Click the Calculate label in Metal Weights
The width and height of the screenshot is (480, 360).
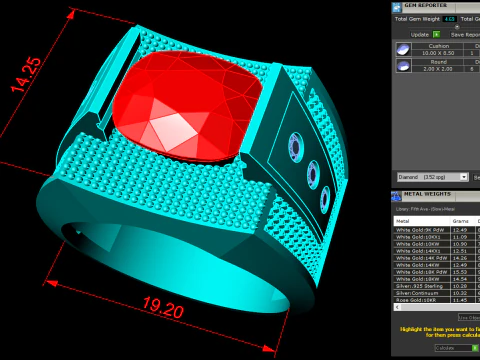[445, 348]
